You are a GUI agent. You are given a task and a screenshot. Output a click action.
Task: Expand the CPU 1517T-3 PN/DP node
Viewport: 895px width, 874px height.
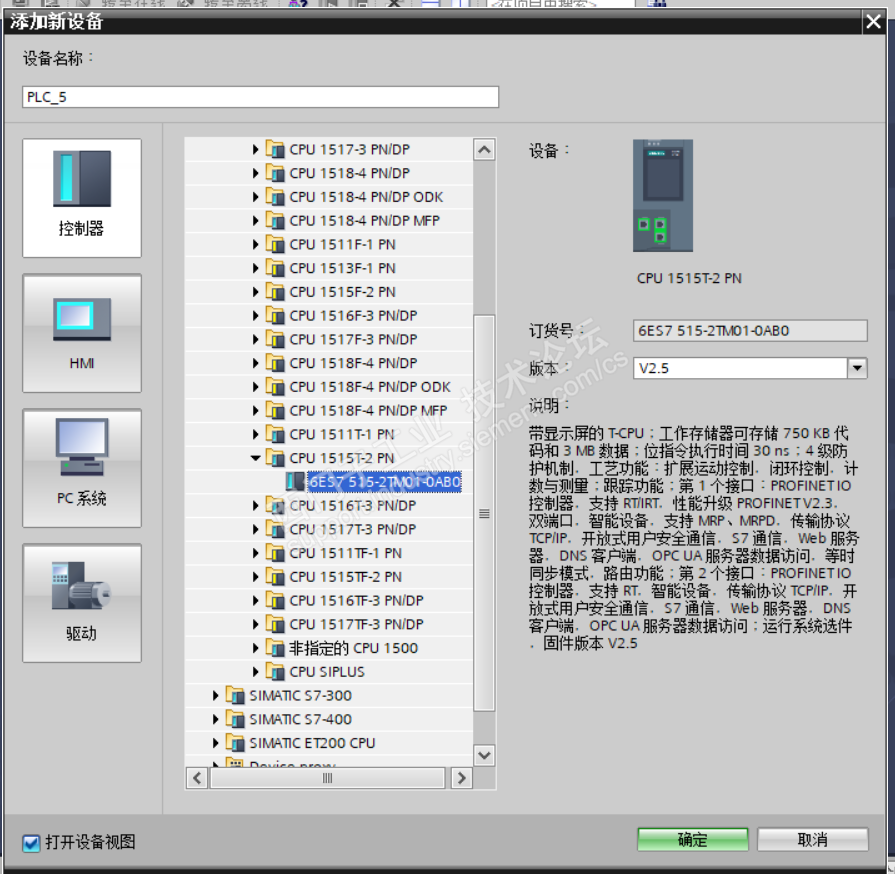[x=256, y=529]
